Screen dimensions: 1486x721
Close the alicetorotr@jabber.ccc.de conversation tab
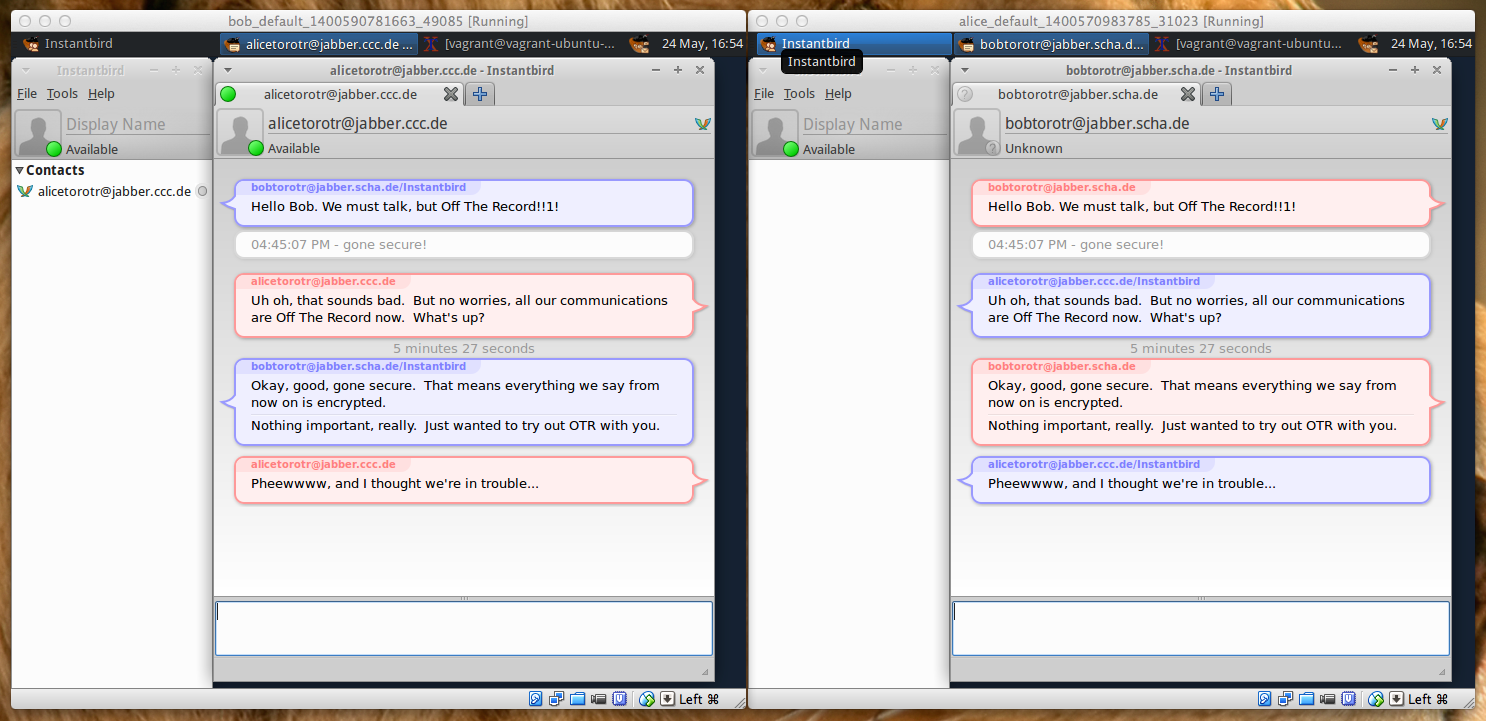451,94
